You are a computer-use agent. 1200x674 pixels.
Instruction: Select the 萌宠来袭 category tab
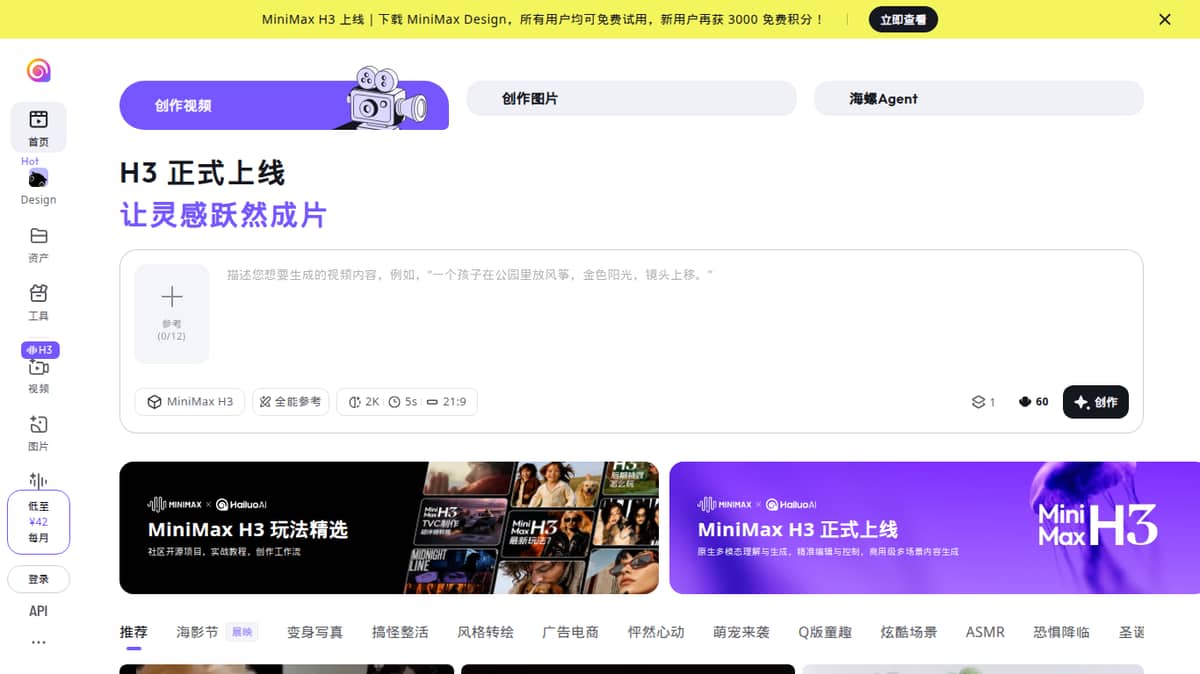741,632
